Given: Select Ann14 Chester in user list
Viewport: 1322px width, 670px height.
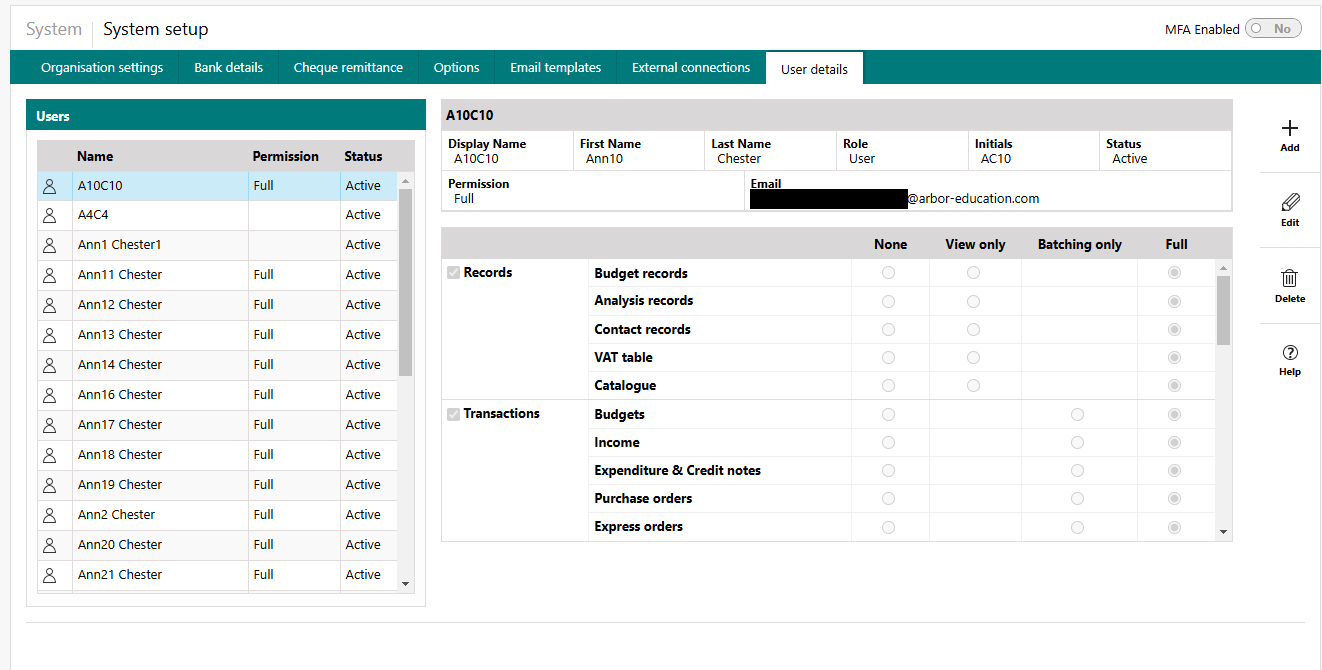Looking at the screenshot, I should point(120,365).
